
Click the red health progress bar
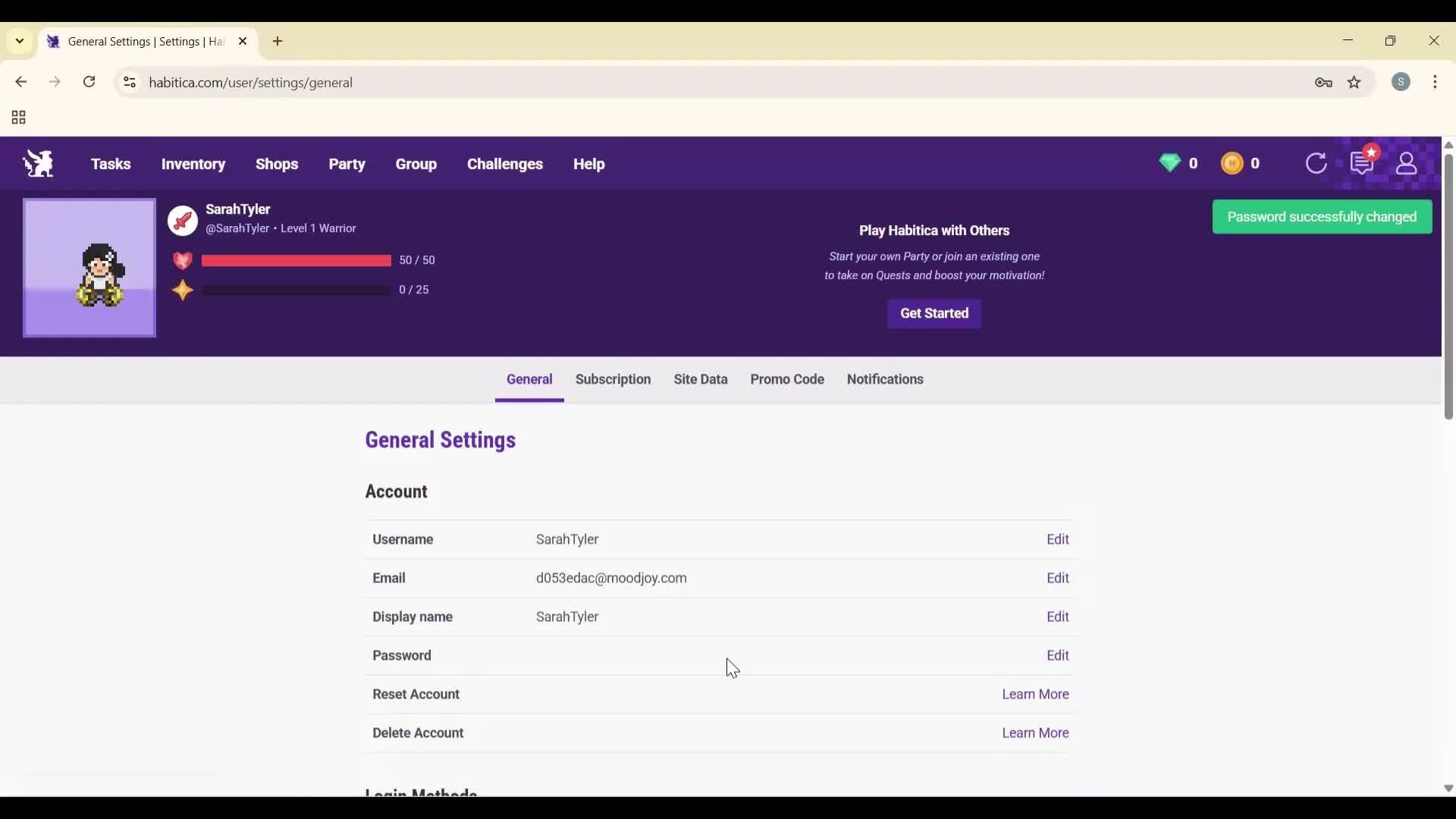coord(296,260)
